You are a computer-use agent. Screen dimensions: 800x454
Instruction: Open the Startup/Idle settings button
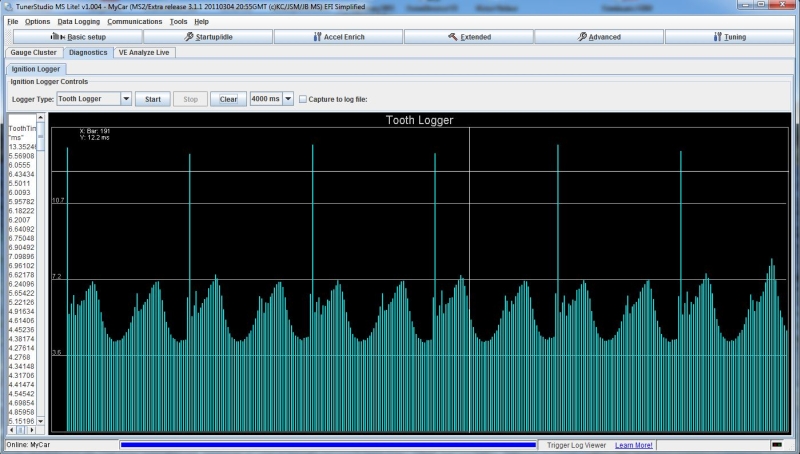tap(208, 37)
